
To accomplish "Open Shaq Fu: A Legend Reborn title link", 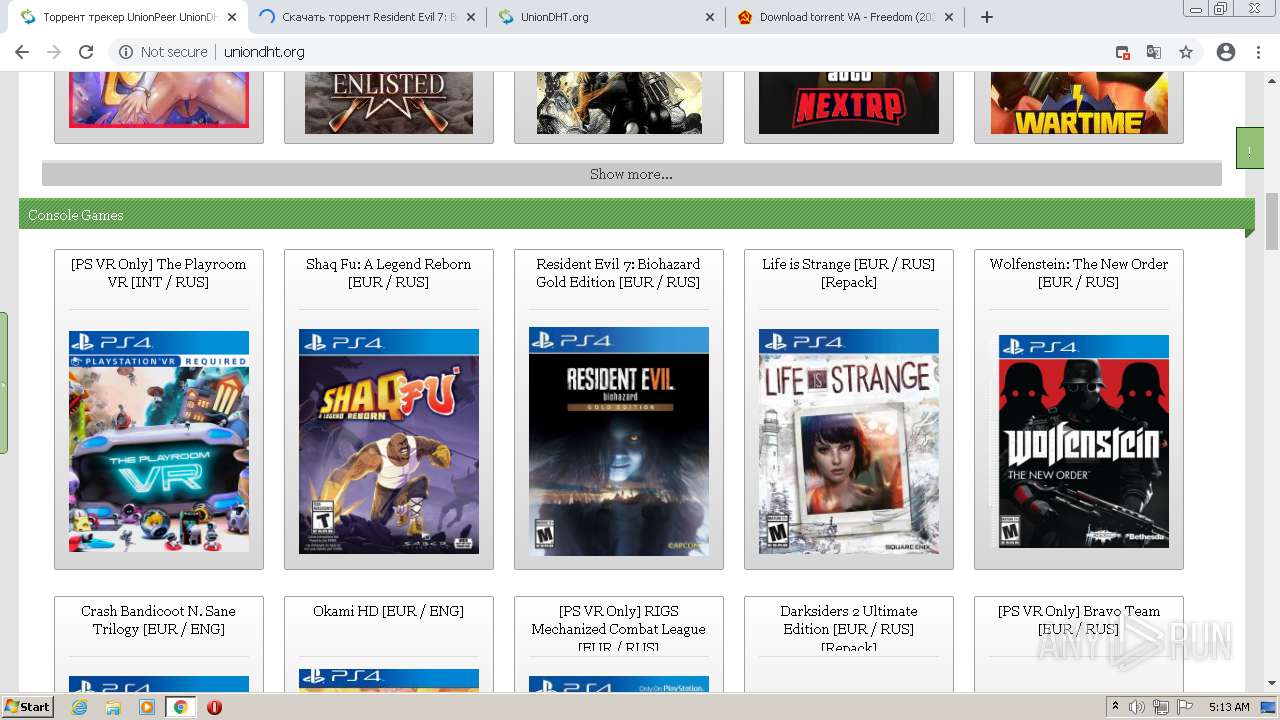I will 388,273.
